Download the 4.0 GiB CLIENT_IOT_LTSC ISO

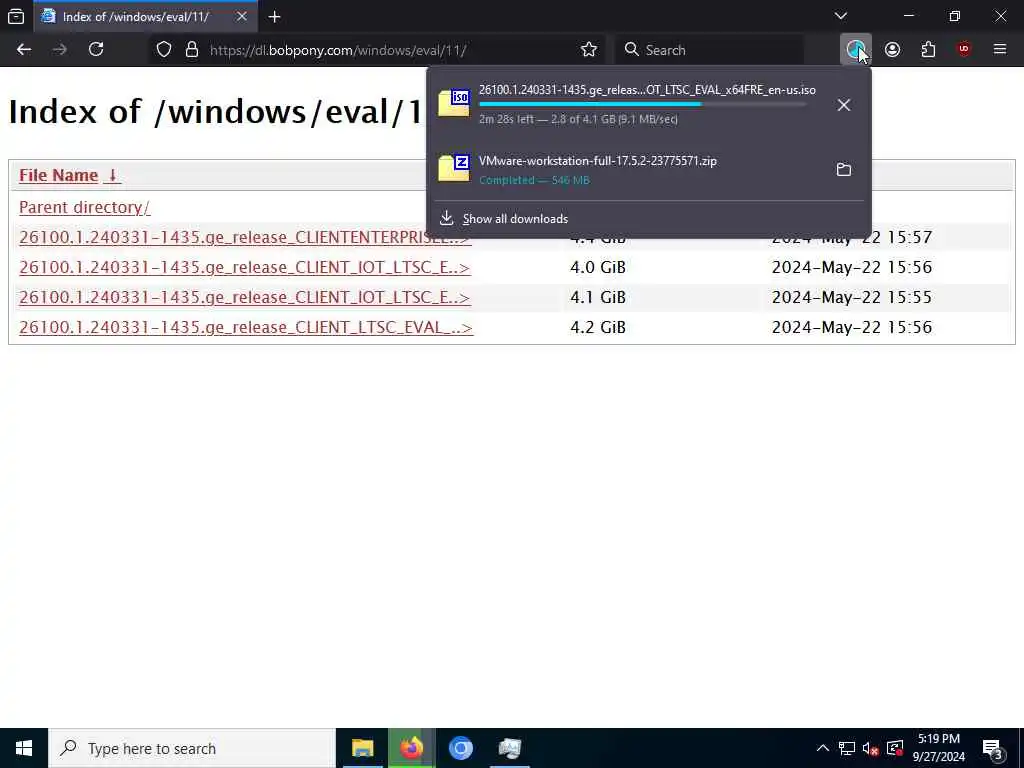(x=245, y=267)
